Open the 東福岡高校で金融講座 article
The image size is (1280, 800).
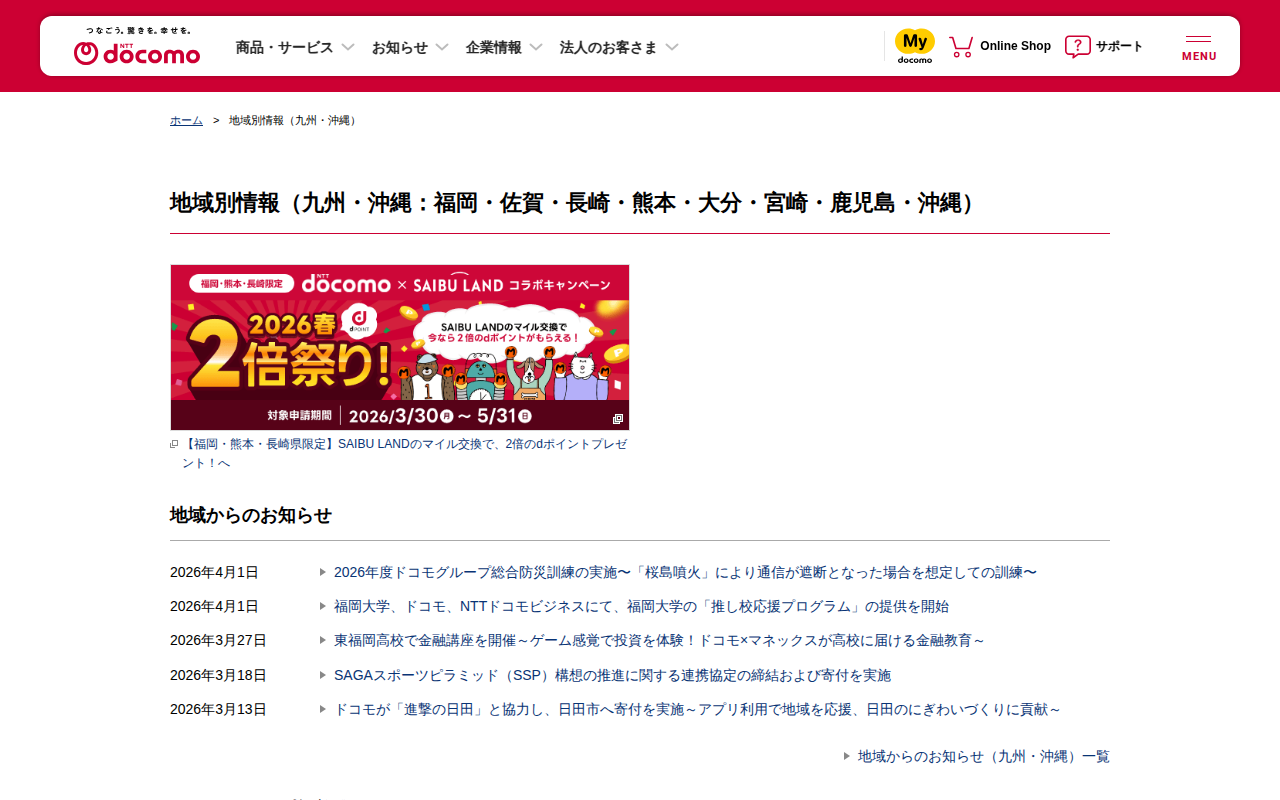[659, 640]
